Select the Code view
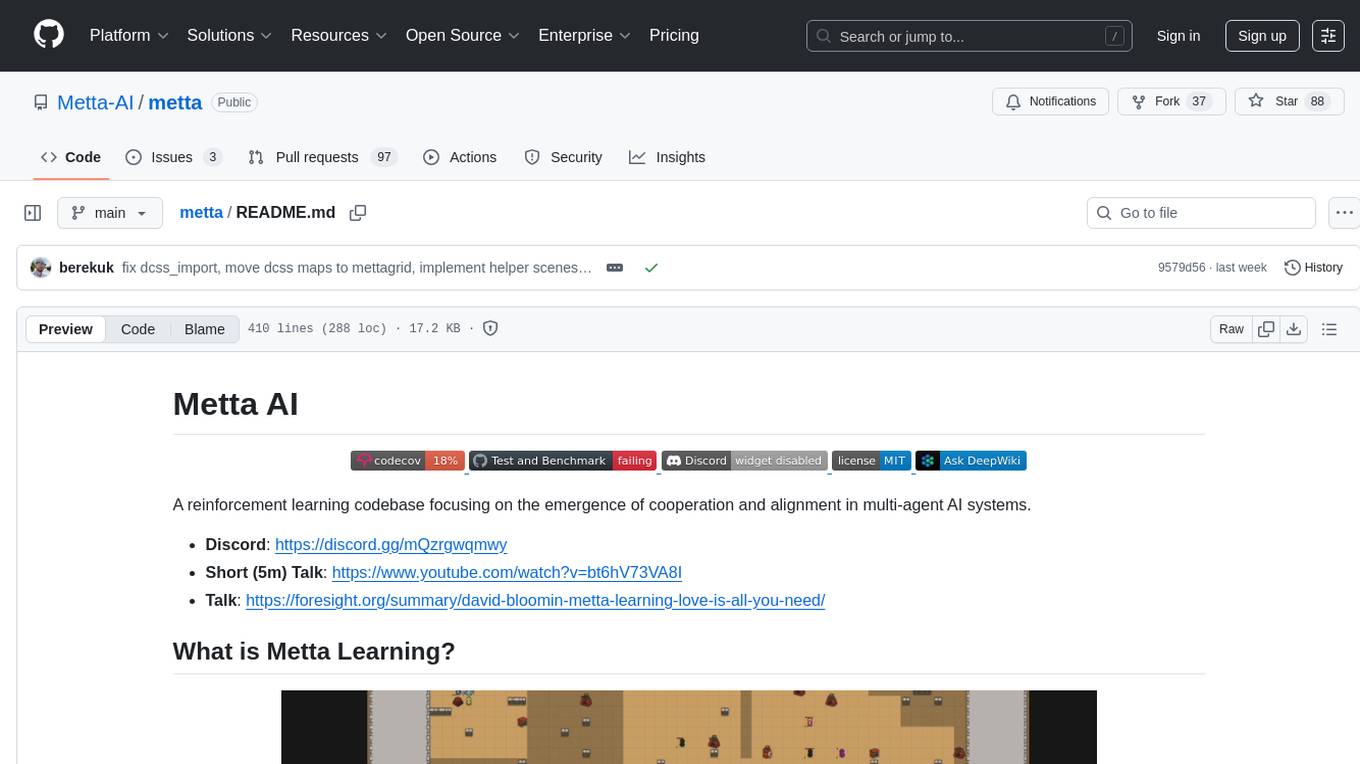The image size is (1360, 764). [138, 329]
